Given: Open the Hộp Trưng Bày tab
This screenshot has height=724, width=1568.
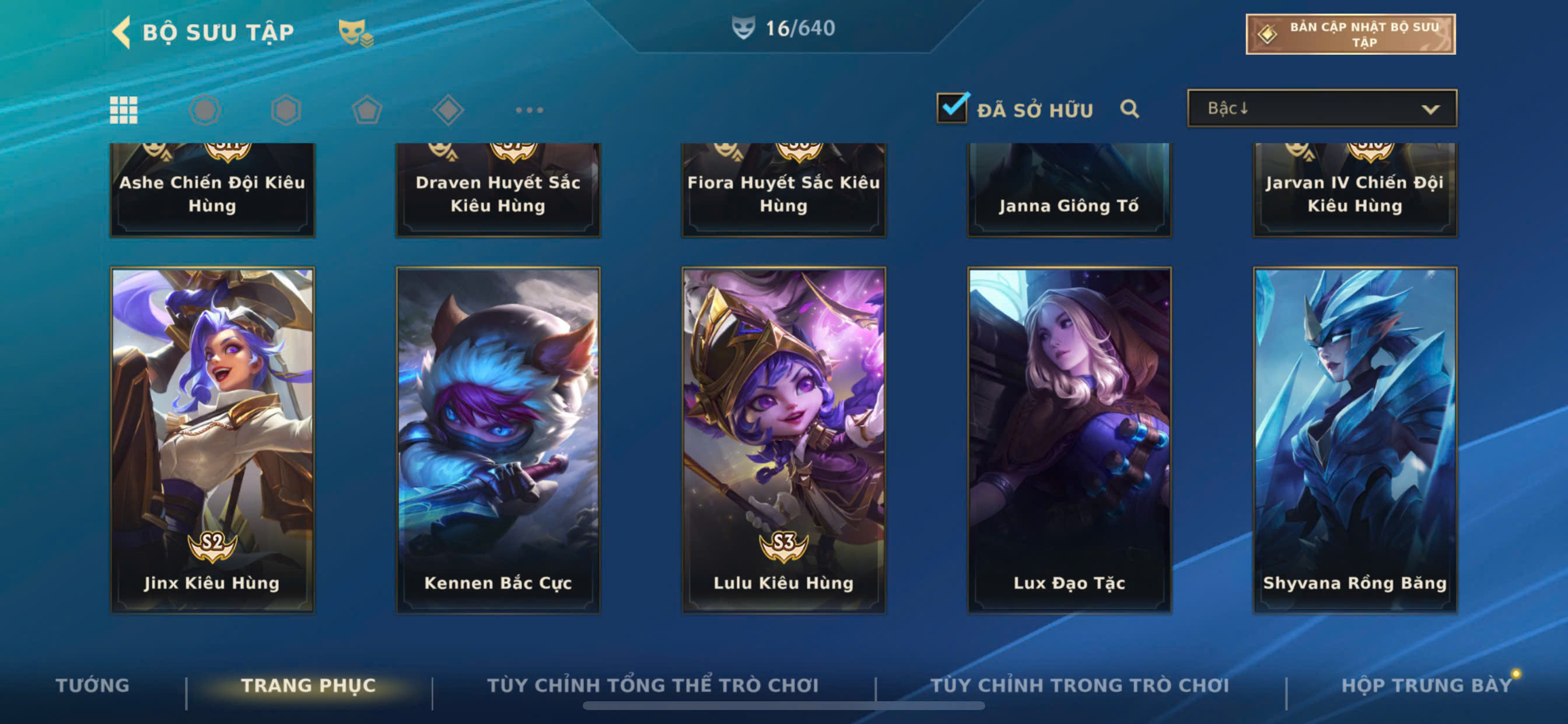Looking at the screenshot, I should point(1427,685).
